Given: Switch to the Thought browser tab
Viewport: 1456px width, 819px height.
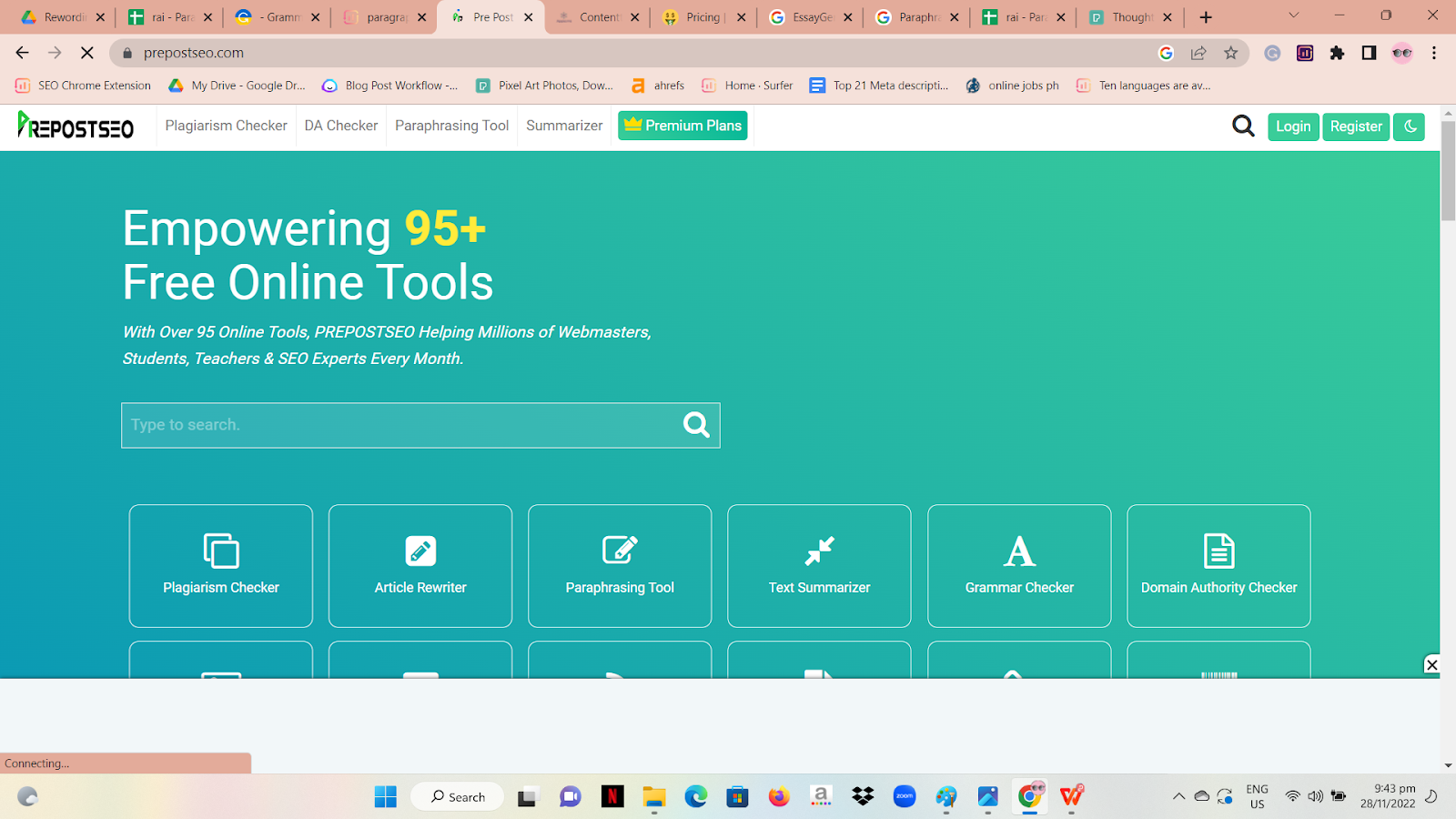Looking at the screenshot, I should 1131,17.
